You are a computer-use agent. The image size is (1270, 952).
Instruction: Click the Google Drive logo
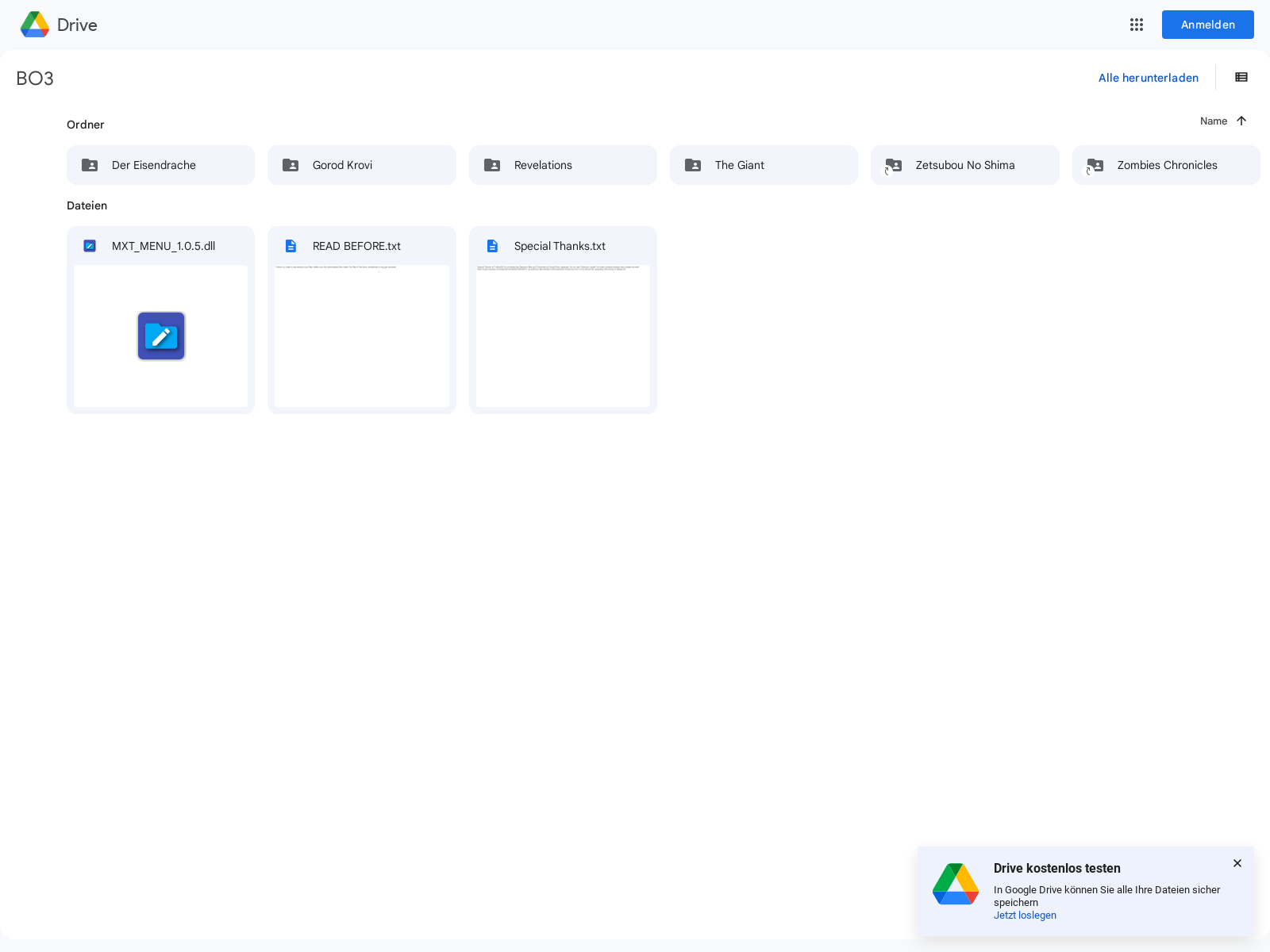pyautogui.click(x=35, y=25)
